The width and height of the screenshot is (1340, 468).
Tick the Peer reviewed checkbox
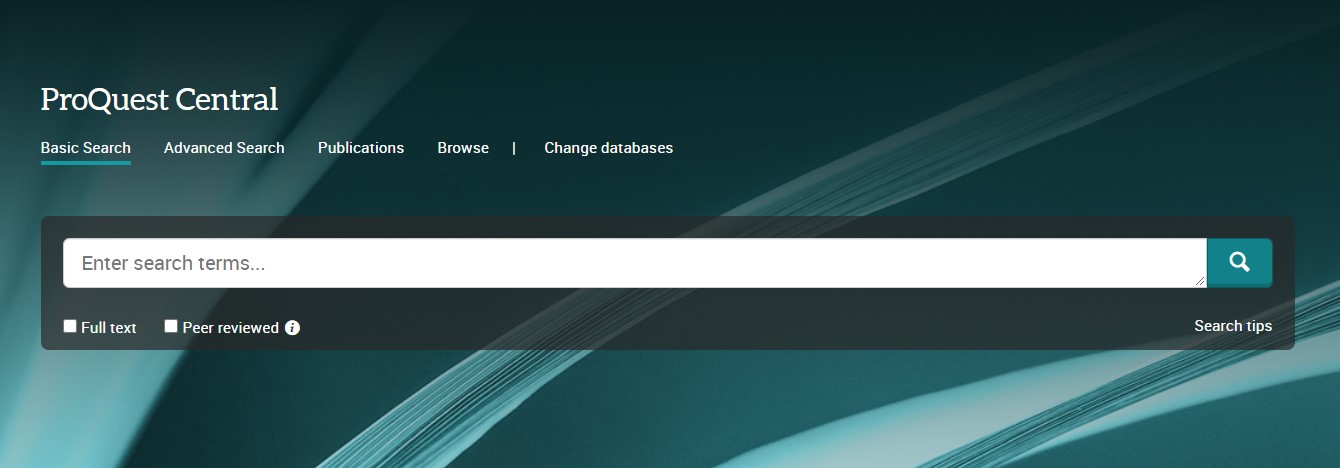171,326
